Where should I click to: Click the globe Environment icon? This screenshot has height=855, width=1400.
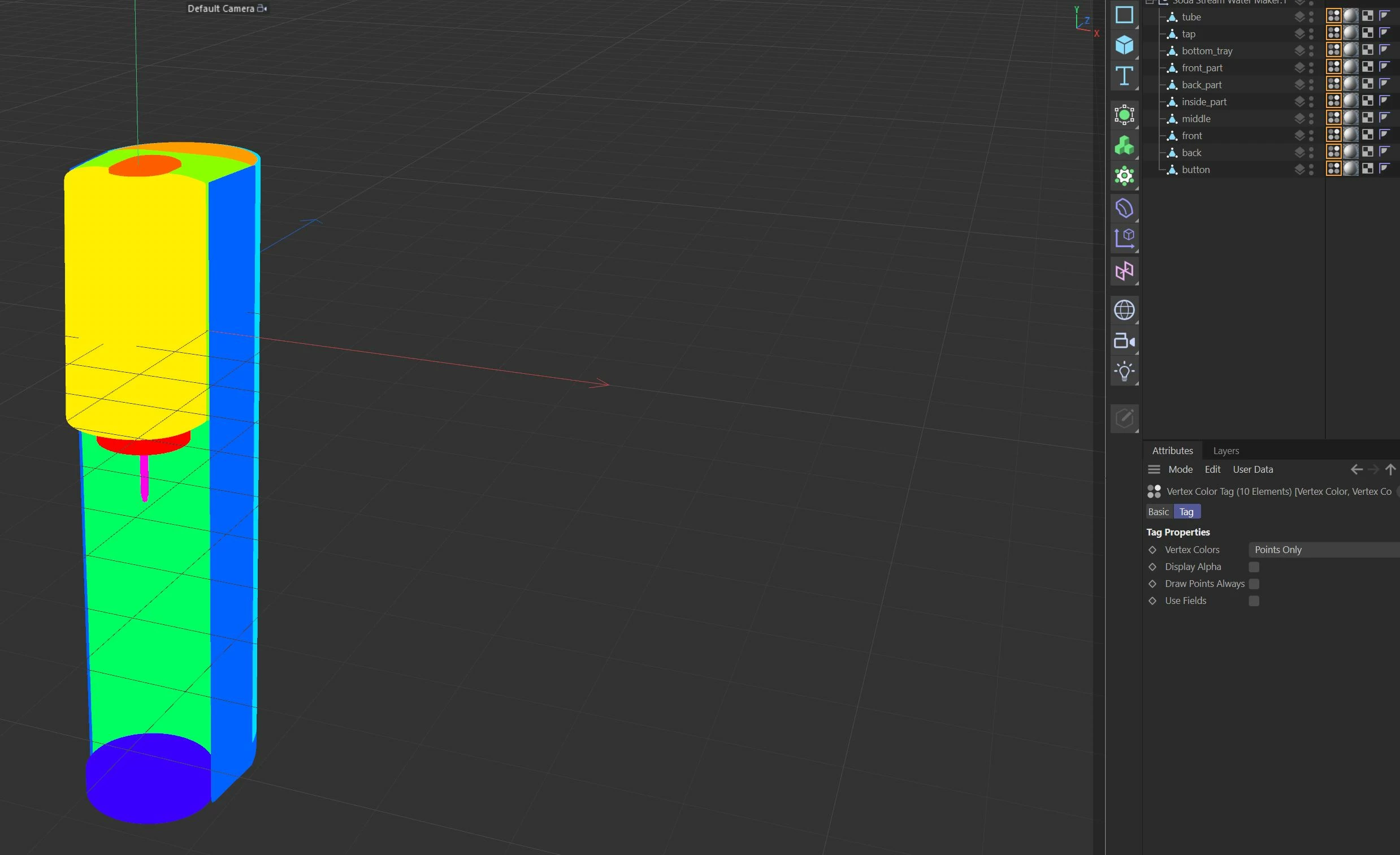pyautogui.click(x=1124, y=310)
